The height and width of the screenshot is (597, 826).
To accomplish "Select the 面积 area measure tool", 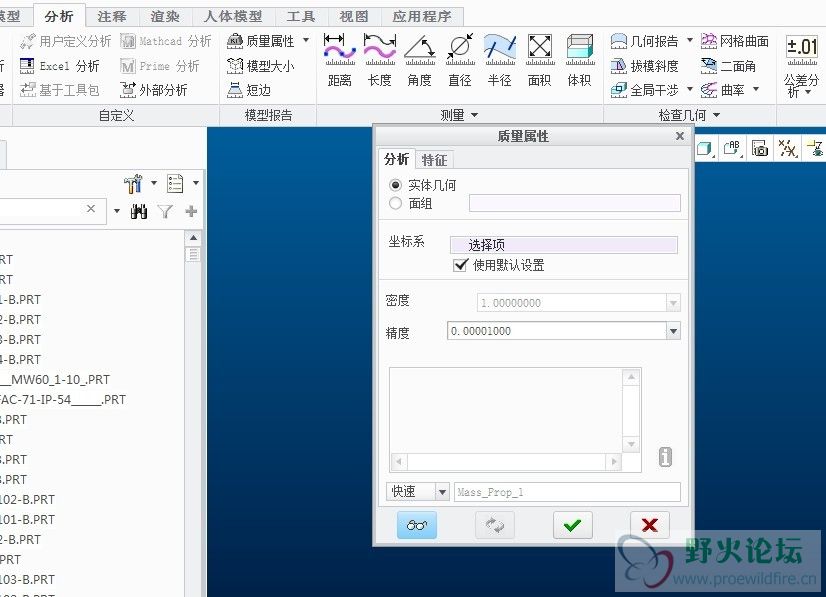I will 539,60.
